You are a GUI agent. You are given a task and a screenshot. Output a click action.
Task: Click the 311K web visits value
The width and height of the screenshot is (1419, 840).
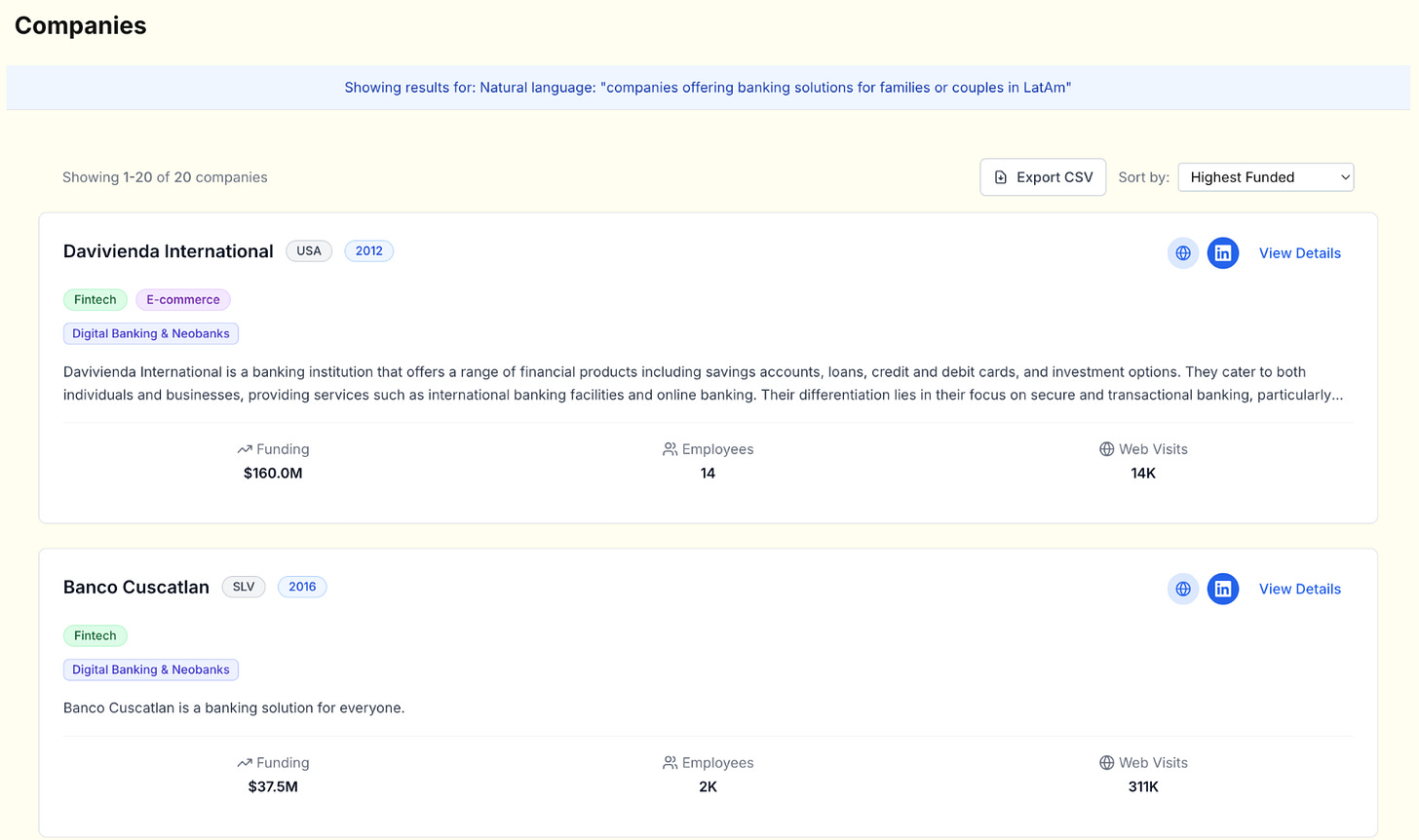pyautogui.click(x=1143, y=786)
